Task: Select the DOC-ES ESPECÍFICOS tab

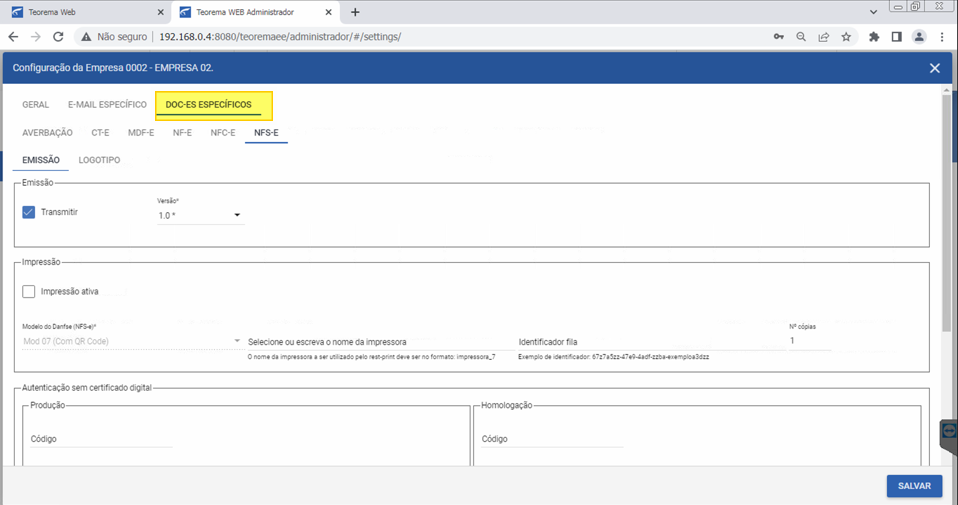Action: click(208, 104)
